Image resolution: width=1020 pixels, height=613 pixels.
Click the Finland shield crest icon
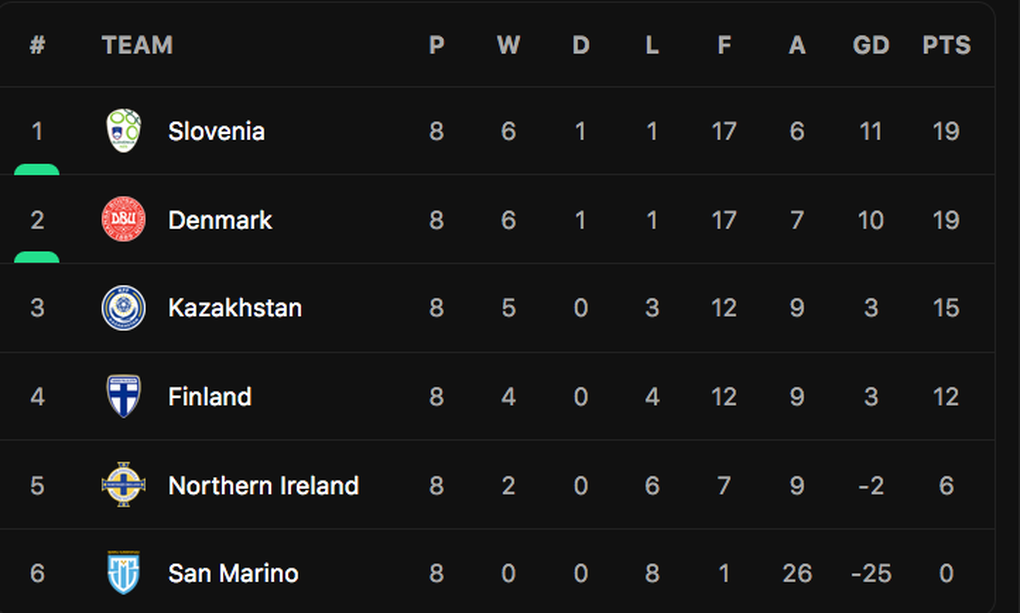pos(124,396)
